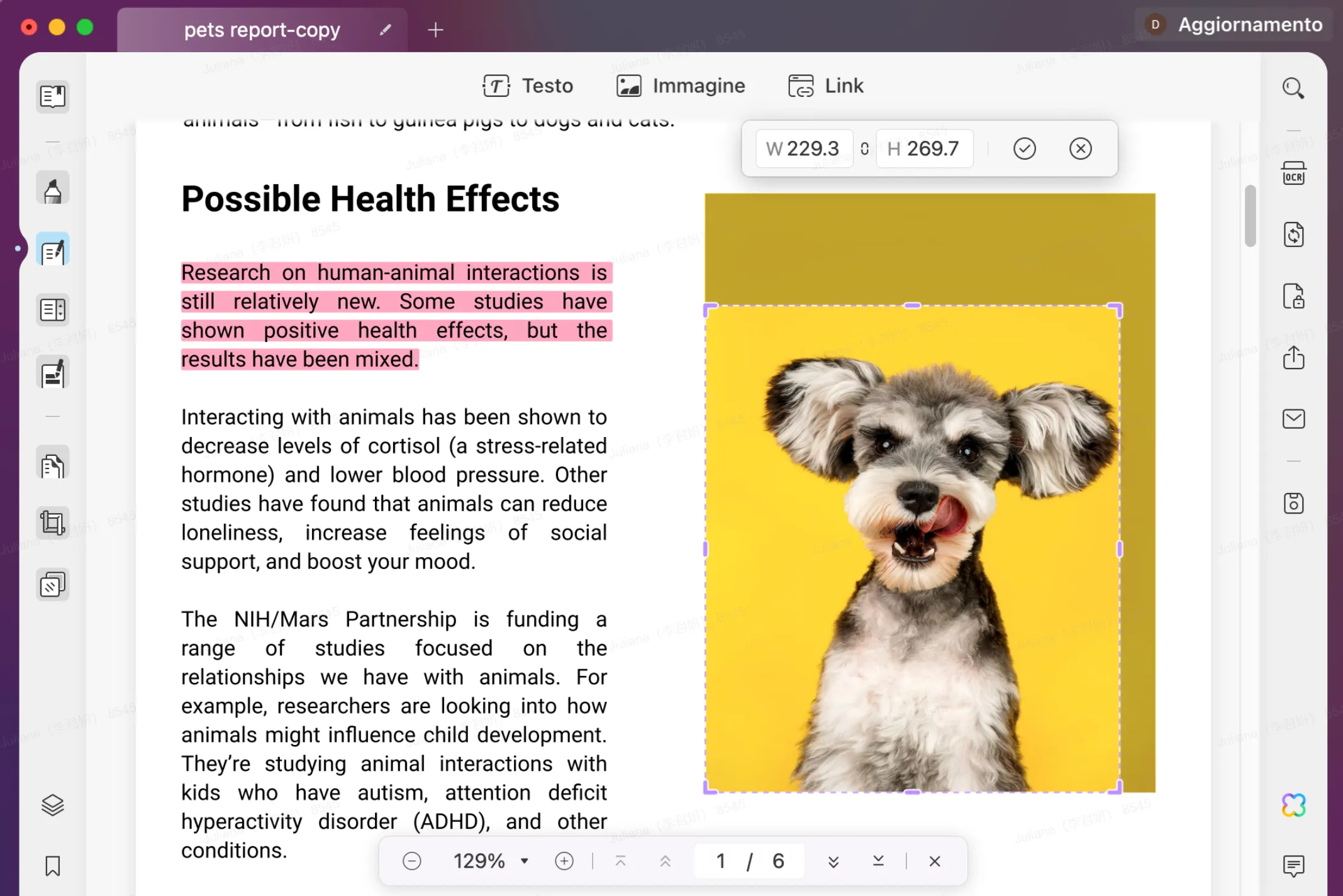Cancel image resize with X button

pyautogui.click(x=1080, y=148)
